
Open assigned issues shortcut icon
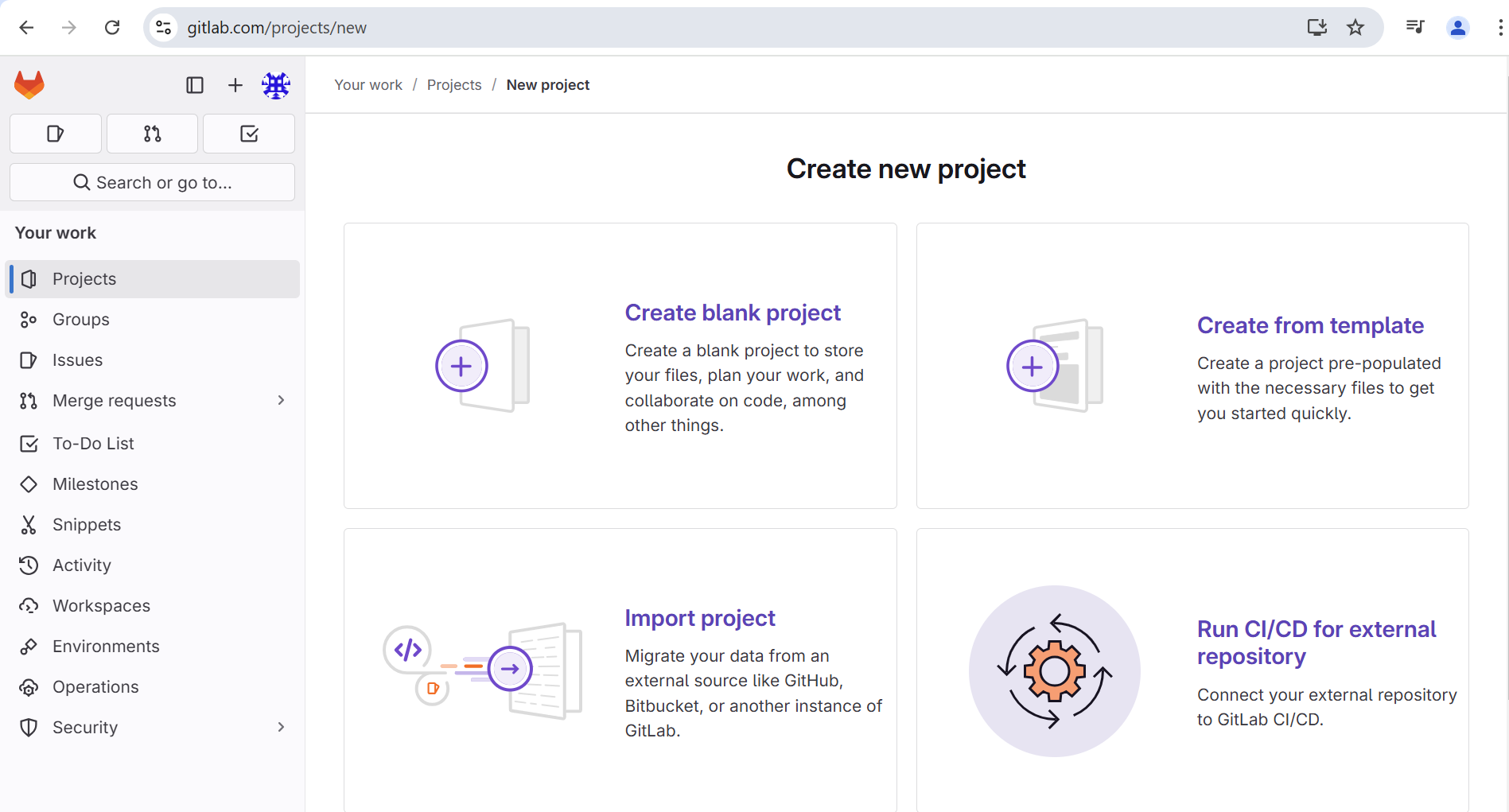(x=56, y=134)
